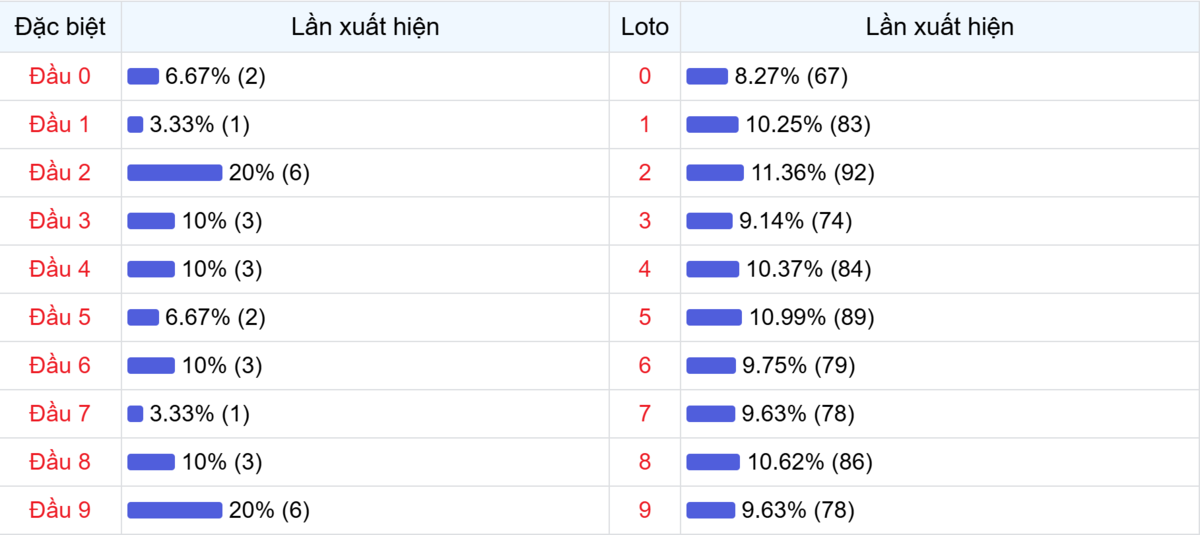Image resolution: width=1200 pixels, height=535 pixels.
Task: Click the 6.67% (2) text for Đầu 5
Action: click(x=215, y=318)
